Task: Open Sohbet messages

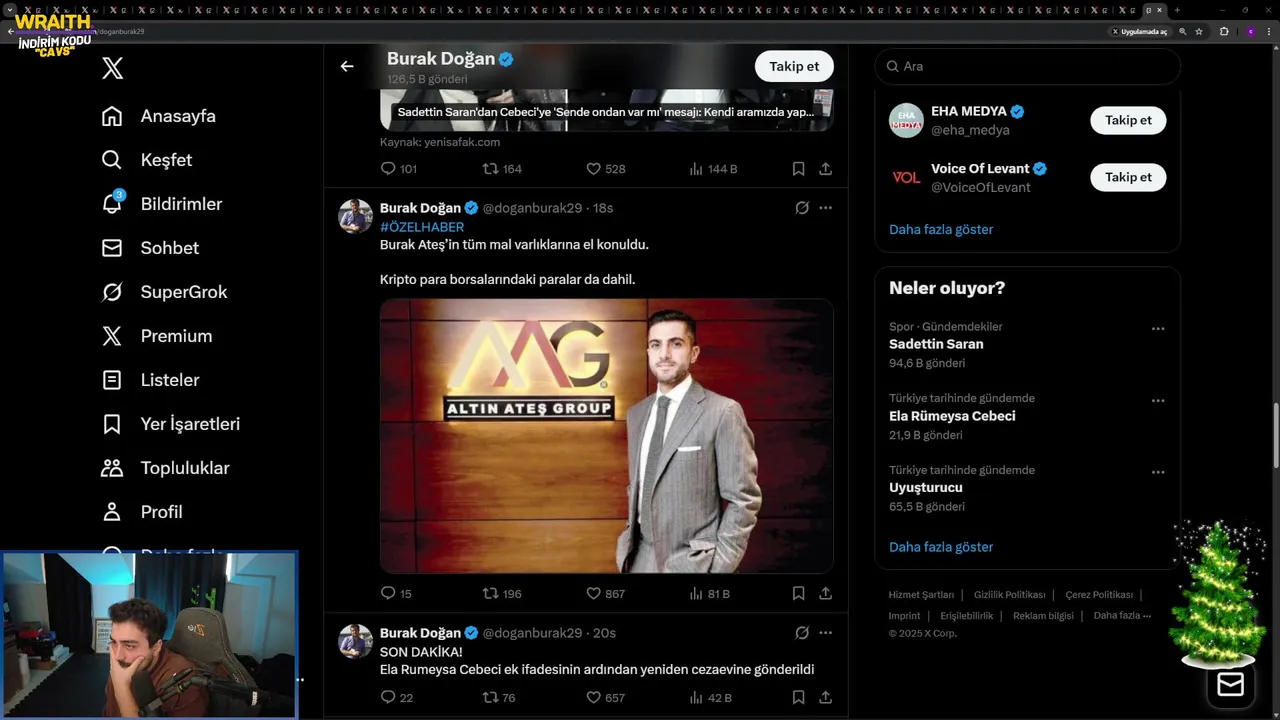Action: pyautogui.click(x=150, y=248)
